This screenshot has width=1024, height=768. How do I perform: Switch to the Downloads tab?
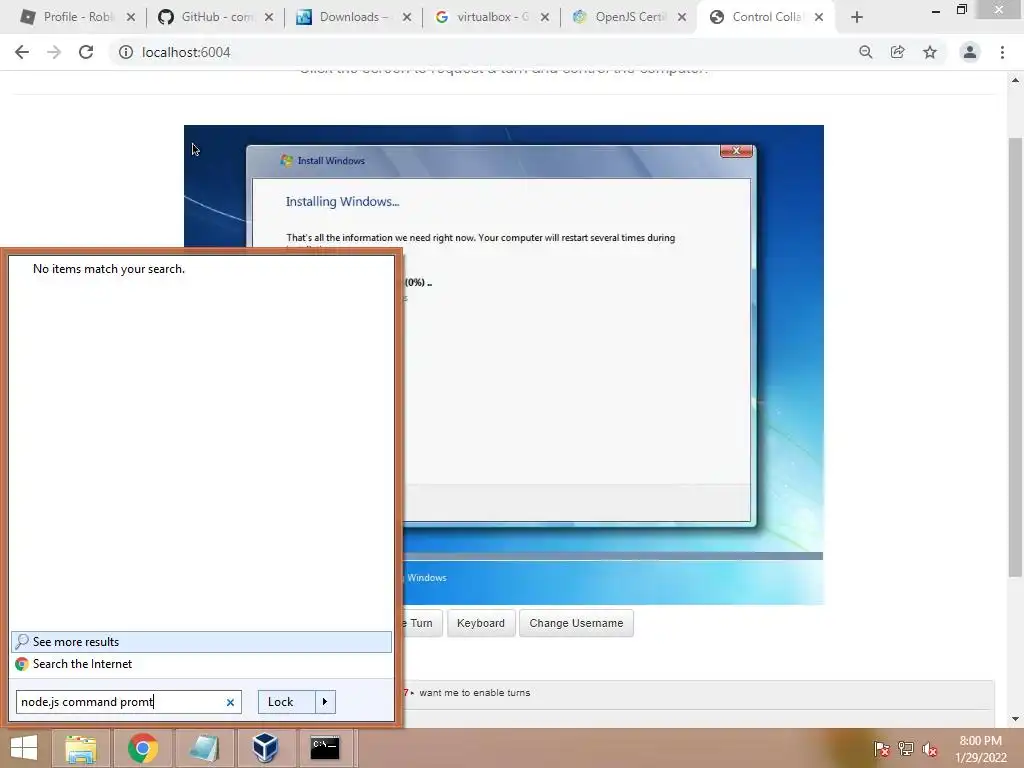click(353, 17)
